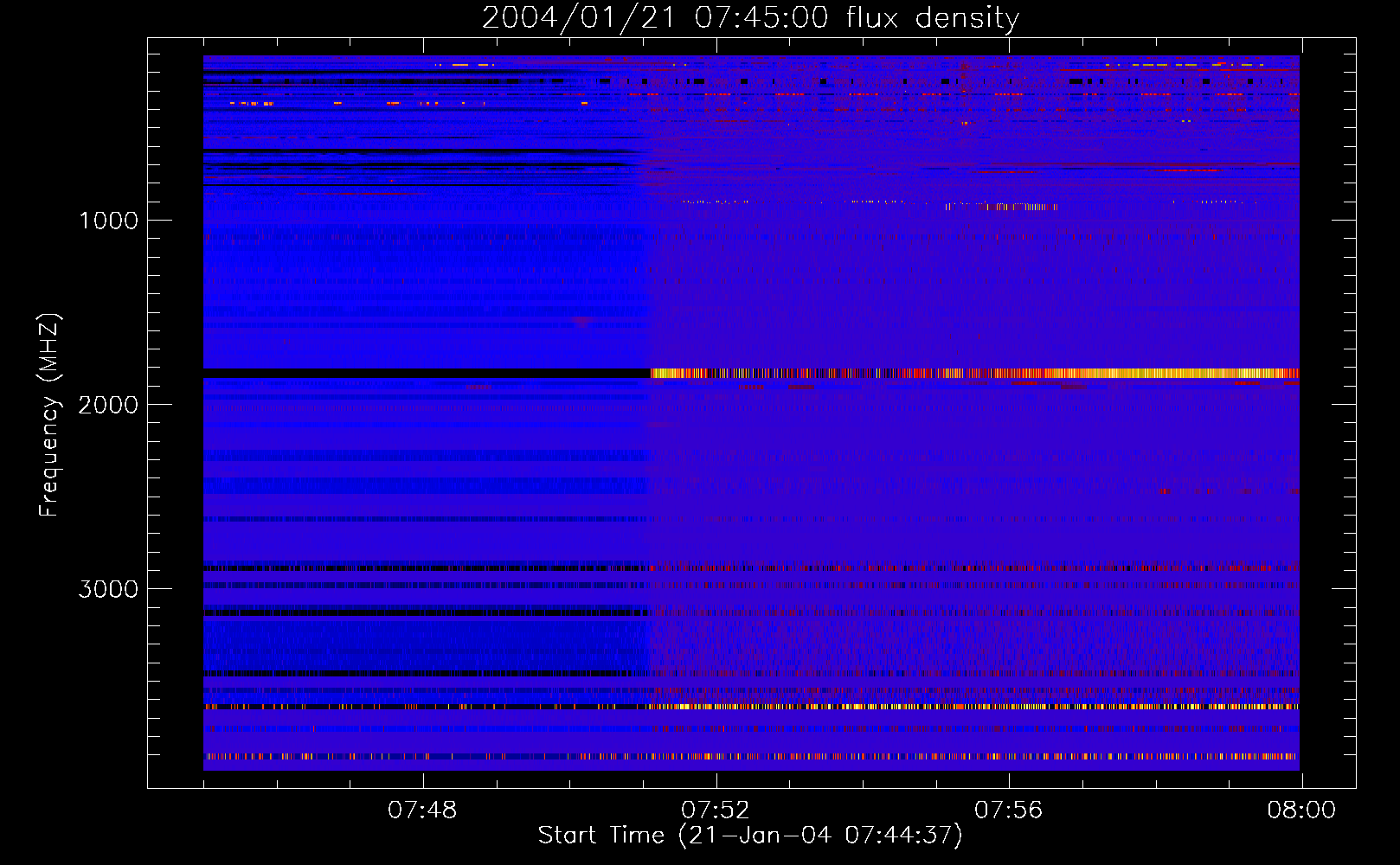Screen dimensions: 1400x865
Task: Click the 'Start Time (21-Jan-04 07:44:37)' axis title
Action: point(750,836)
